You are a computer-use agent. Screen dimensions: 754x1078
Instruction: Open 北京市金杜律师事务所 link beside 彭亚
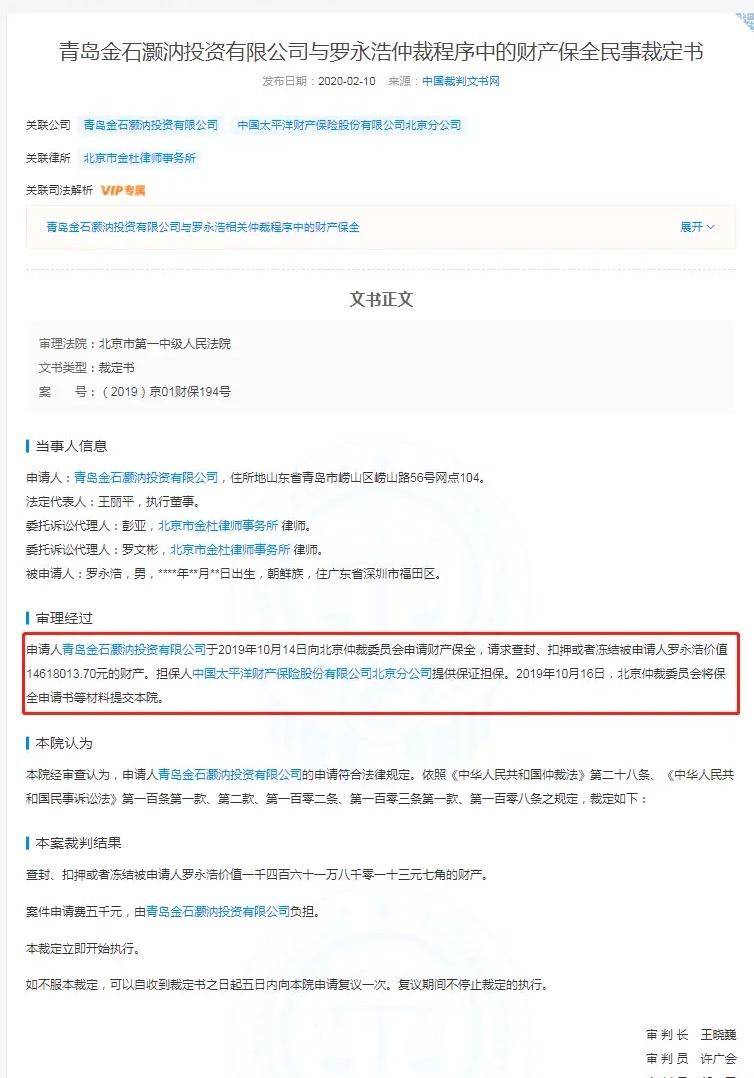(218, 526)
